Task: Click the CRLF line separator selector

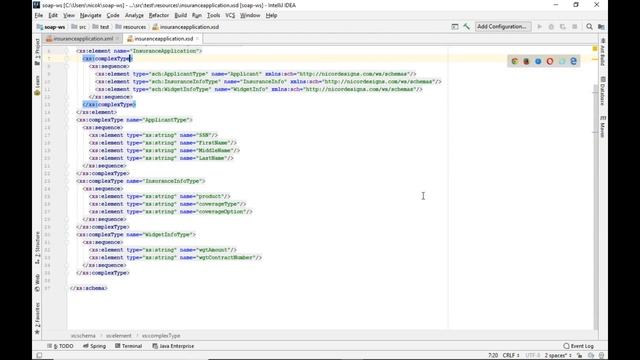Action: 511,356
